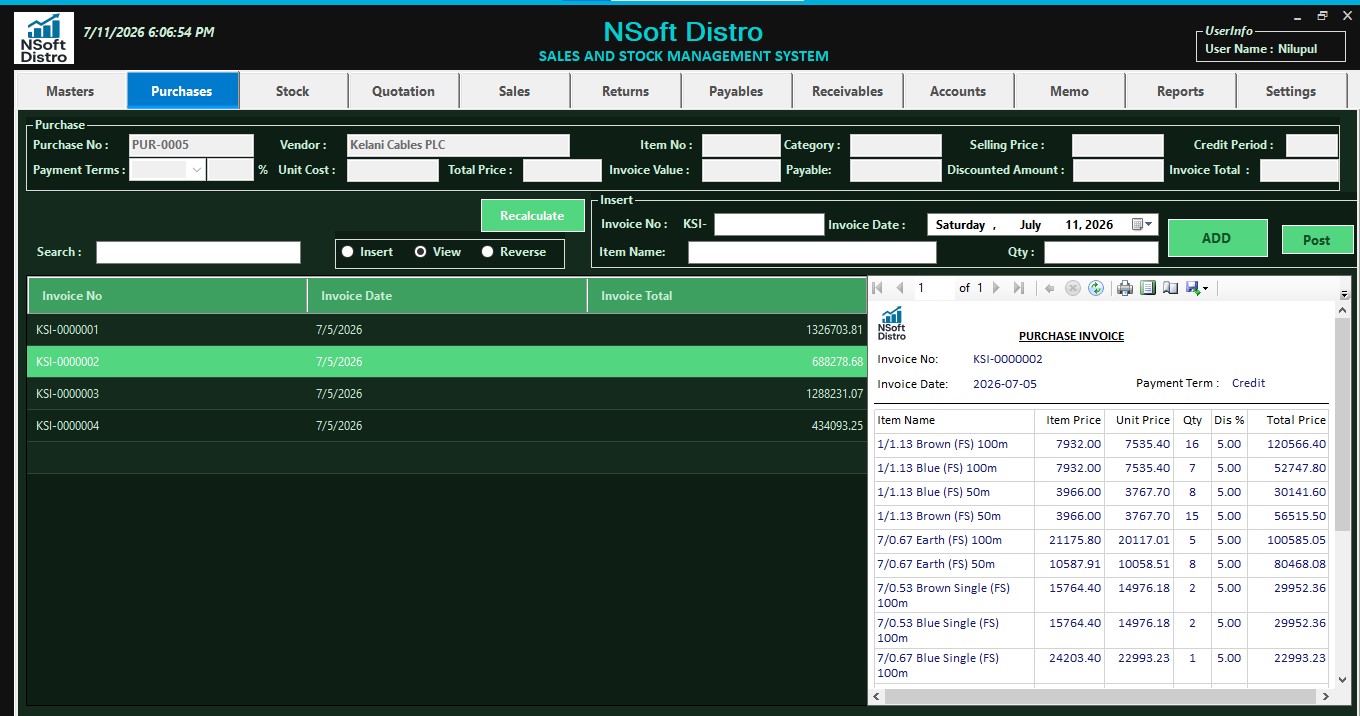Click the Discounted Amount field
The image size is (1360, 716).
pyautogui.click(x=1118, y=170)
